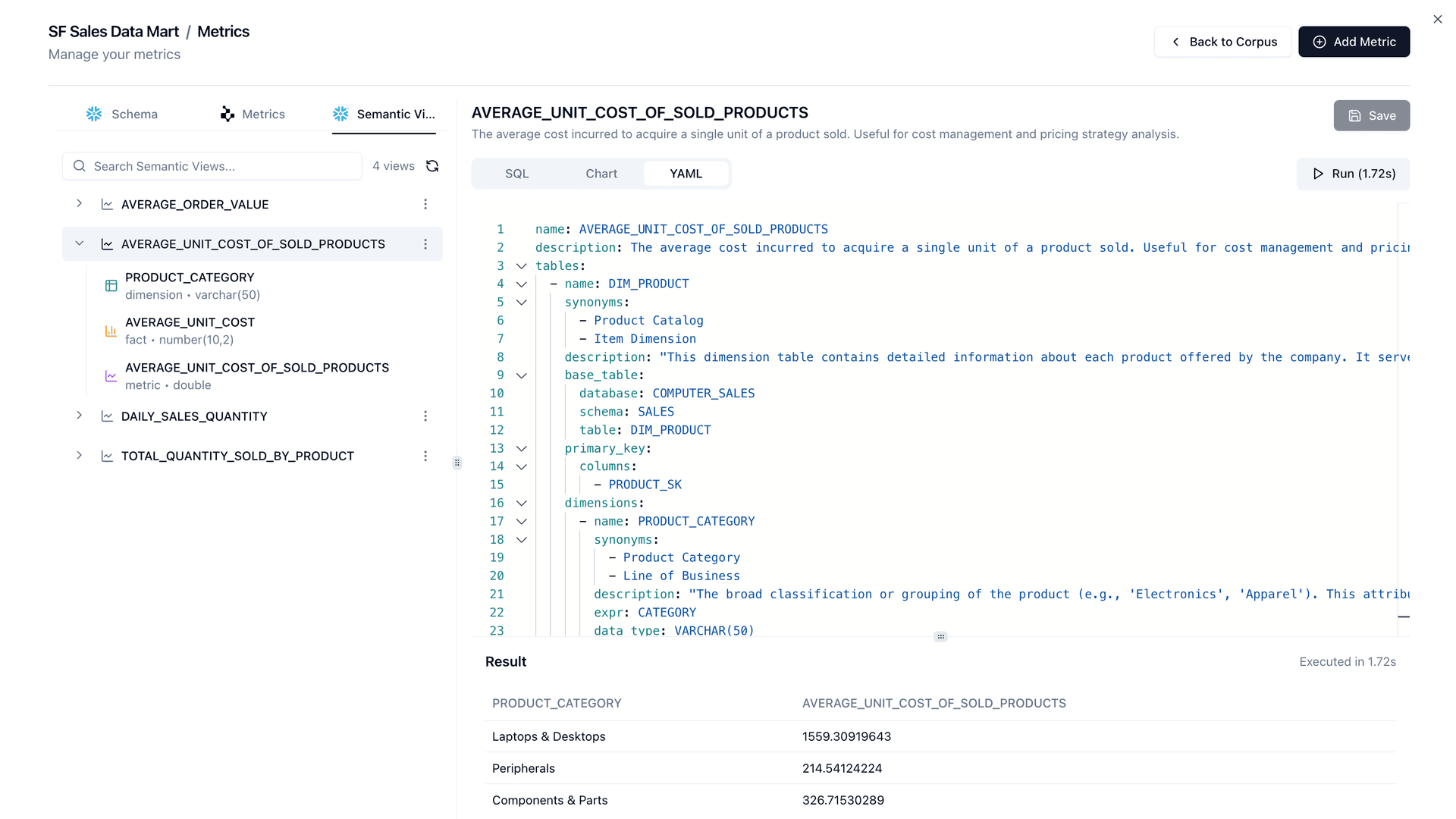
Task: Fold the tables block on line 3
Action: 522,266
